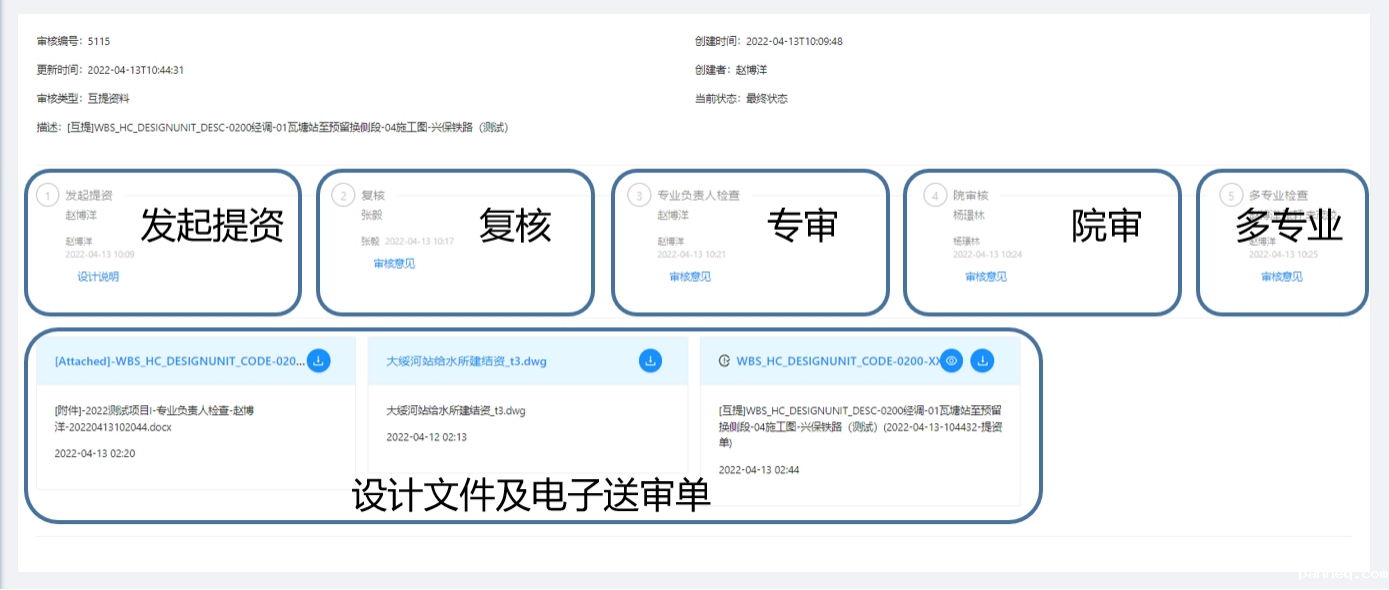Select step 3 circle for 专业负责人检查
1389x590 pixels.
[x=639, y=196]
